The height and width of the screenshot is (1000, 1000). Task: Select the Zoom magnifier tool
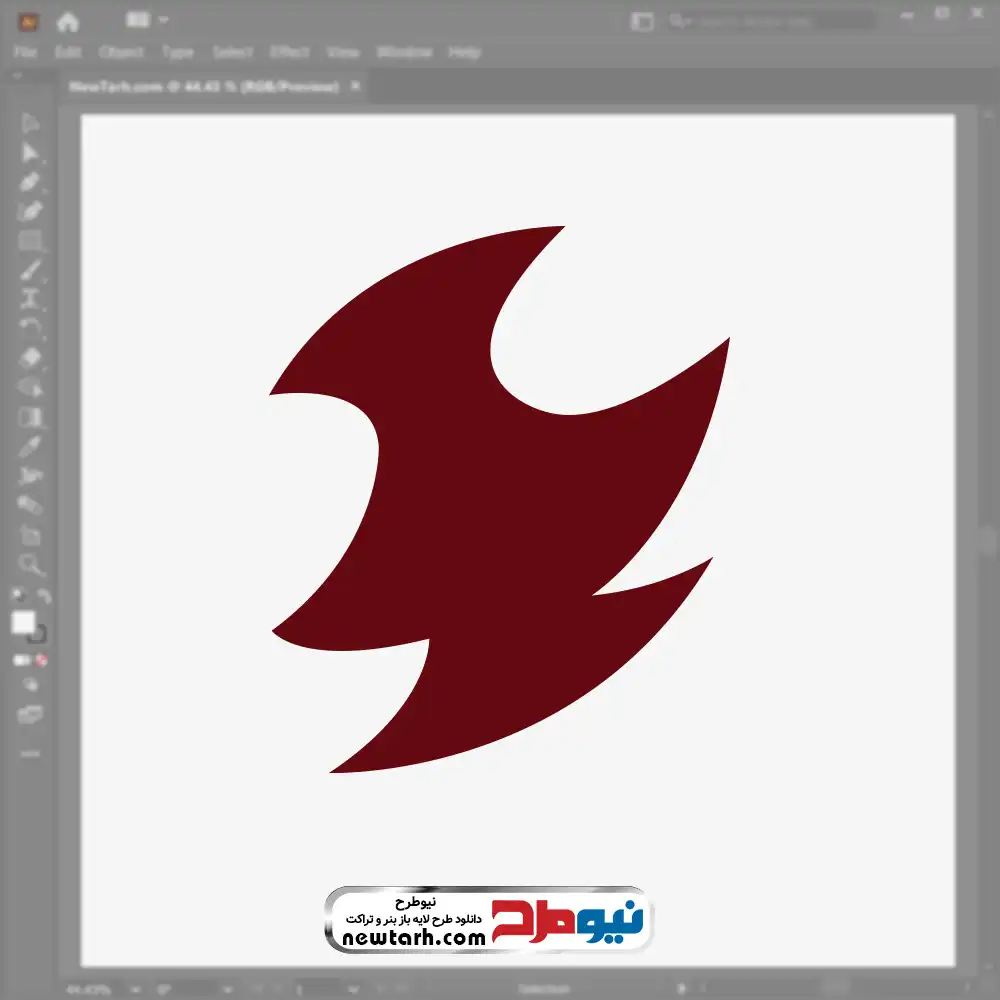coord(31,565)
